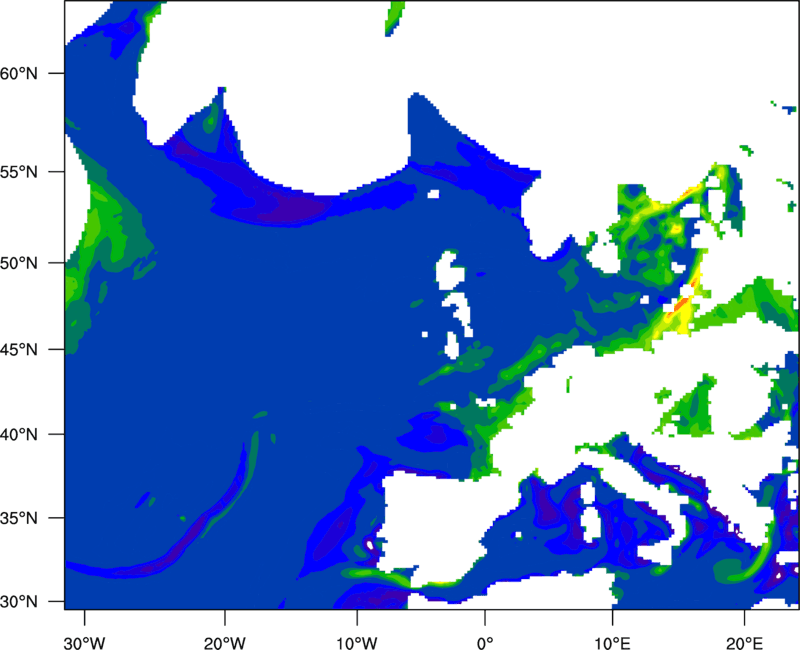Viewport: 800px width, 650px height.
Task: Click the 10°W longitude label
Action: click(357, 643)
